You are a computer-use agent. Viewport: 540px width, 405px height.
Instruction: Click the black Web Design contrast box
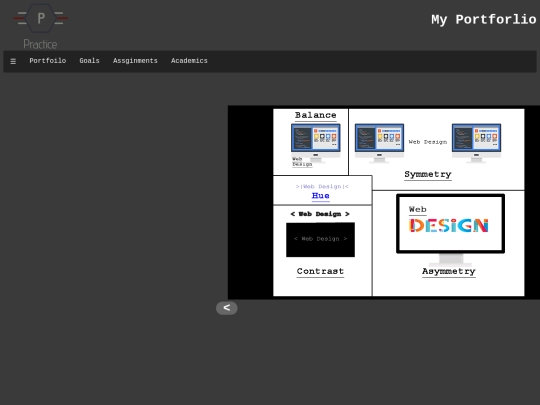[x=320, y=239]
